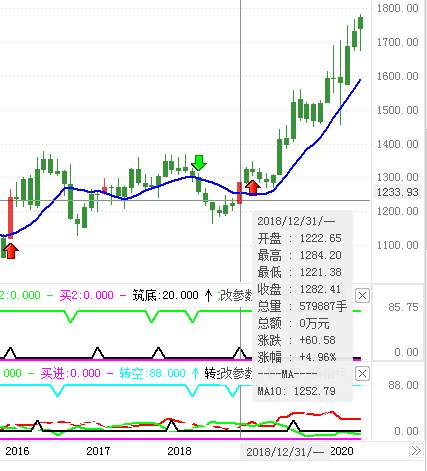
Task: Click the 涨幅 +4.96% tooltip row
Action: pos(297,357)
